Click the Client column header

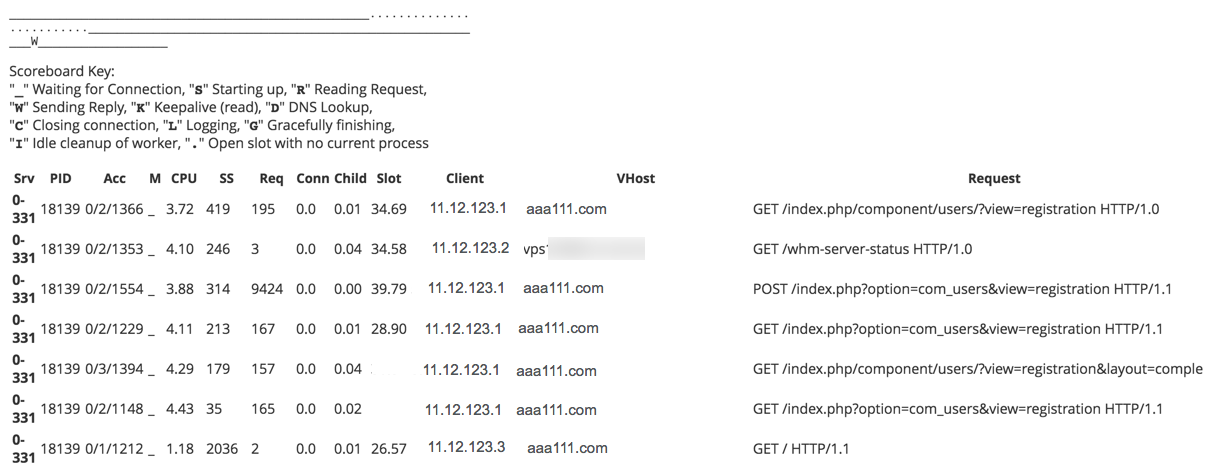465,179
